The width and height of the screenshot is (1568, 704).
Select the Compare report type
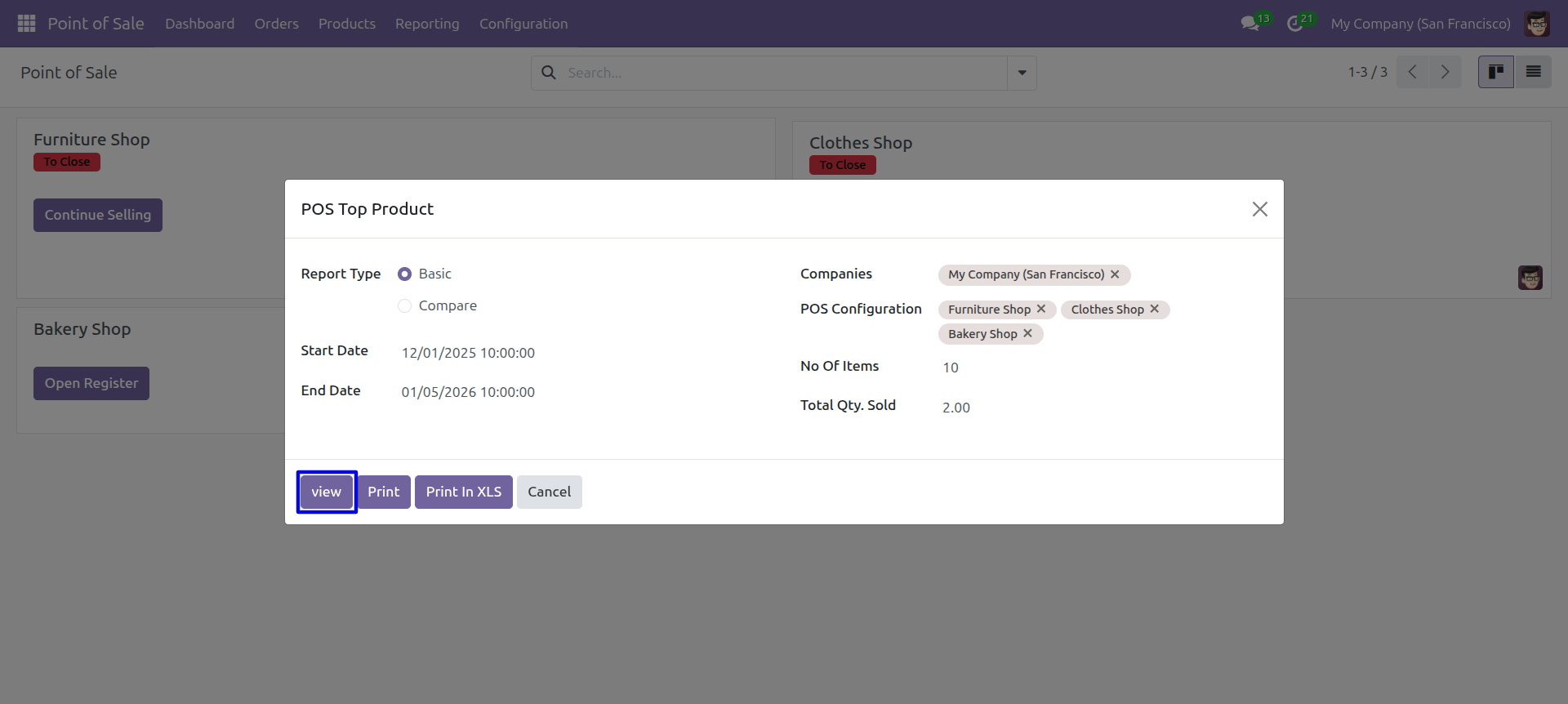(404, 306)
